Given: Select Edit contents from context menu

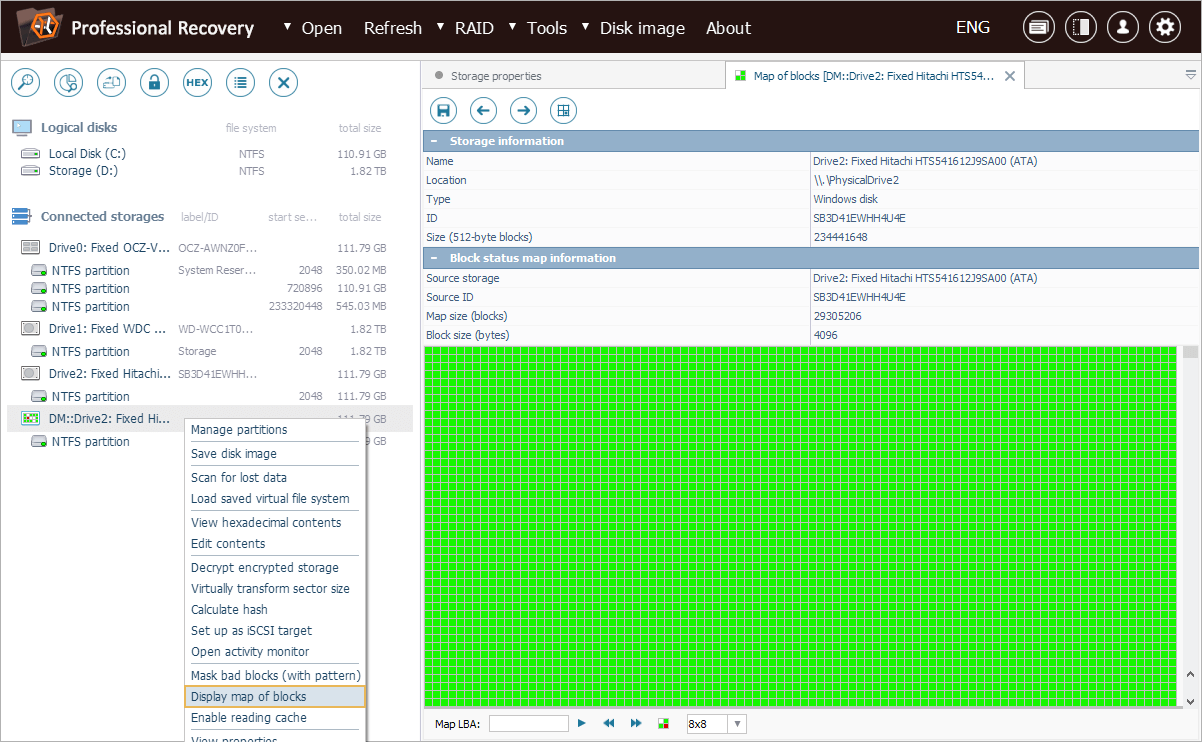Looking at the screenshot, I should [276, 544].
